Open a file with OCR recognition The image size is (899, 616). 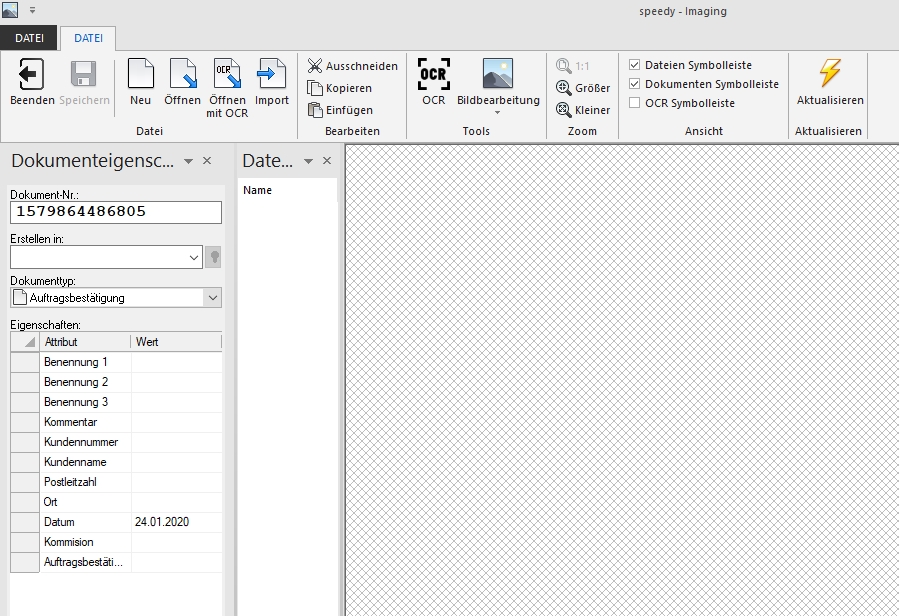pos(227,75)
